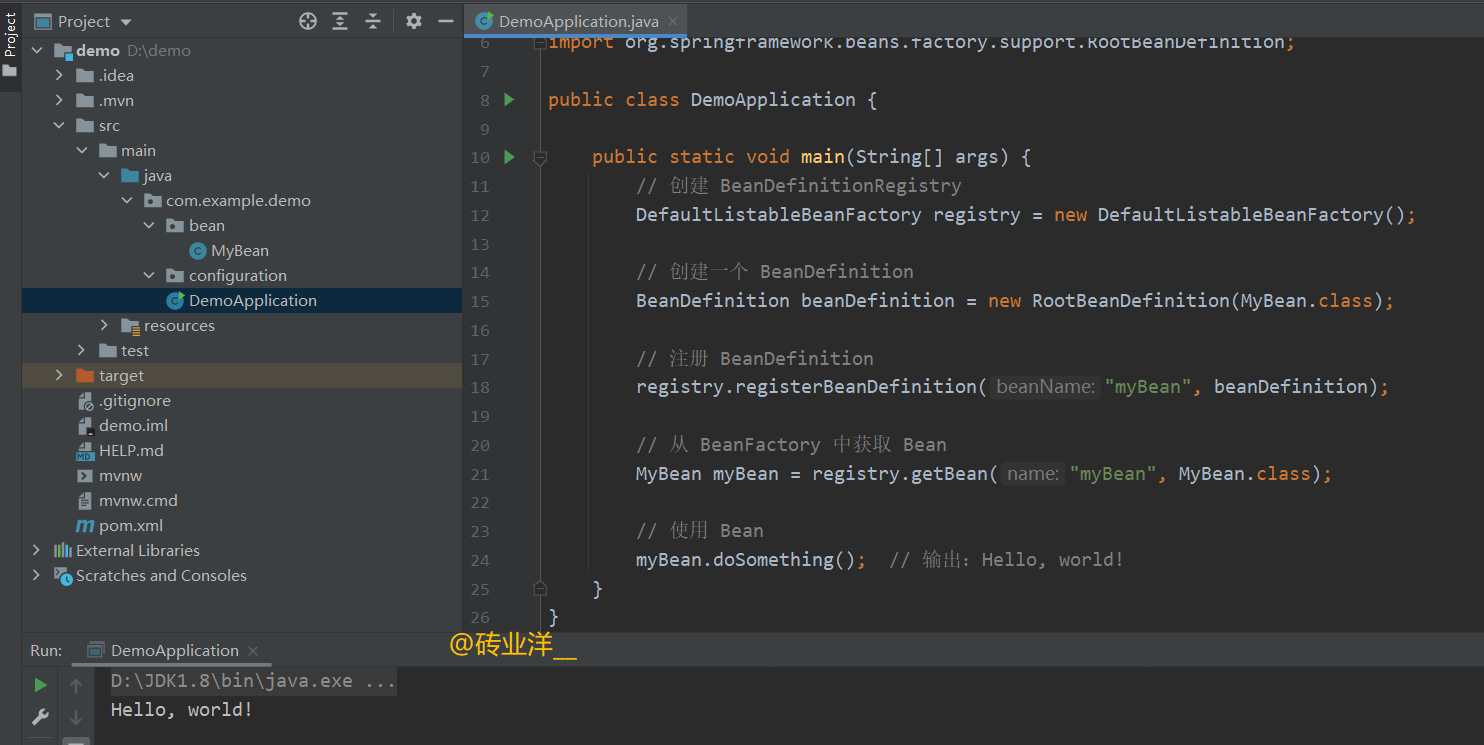Open the Project view mode dropdown
The width and height of the screenshot is (1484, 745).
(124, 20)
